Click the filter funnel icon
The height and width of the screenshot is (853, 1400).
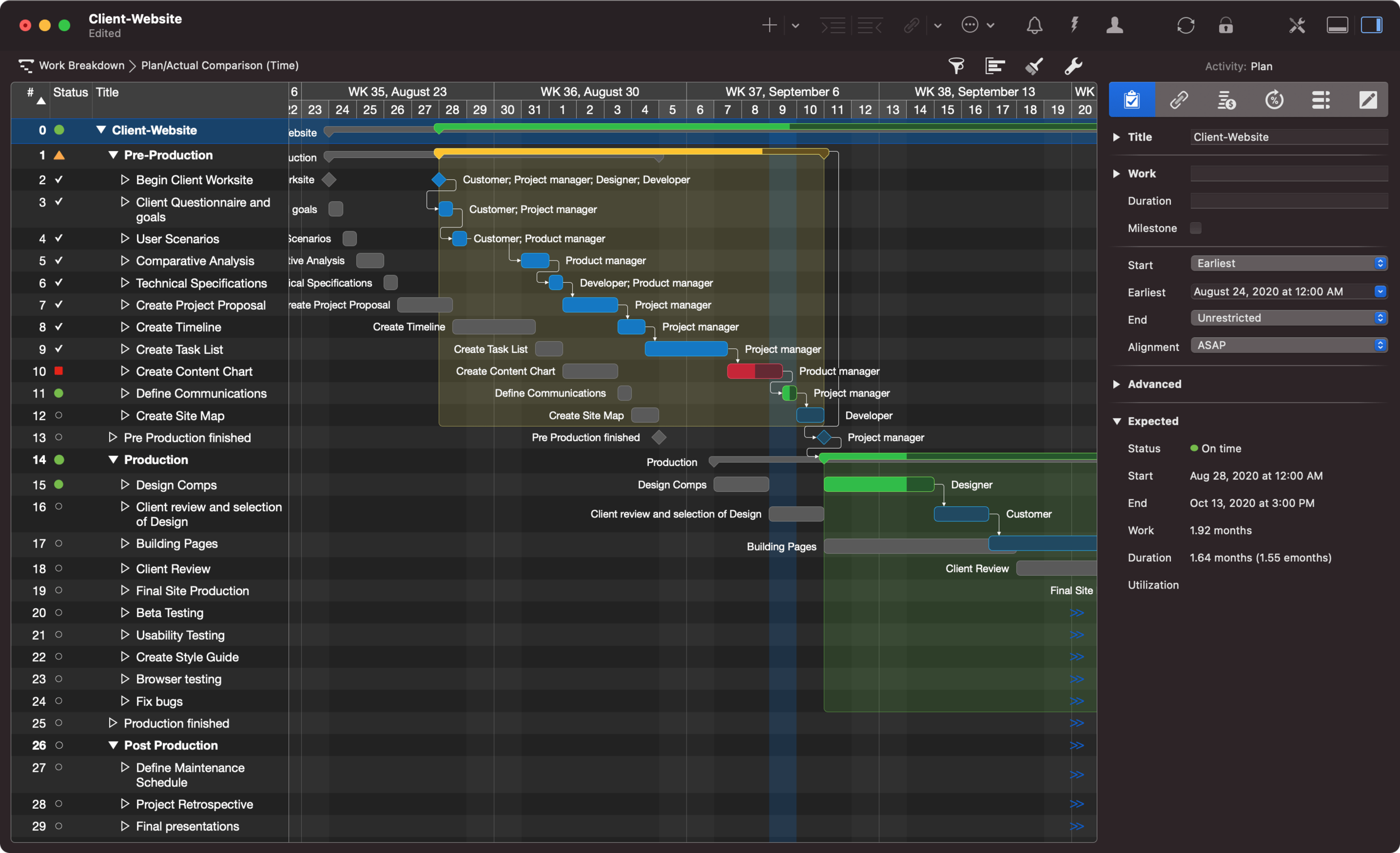956,66
